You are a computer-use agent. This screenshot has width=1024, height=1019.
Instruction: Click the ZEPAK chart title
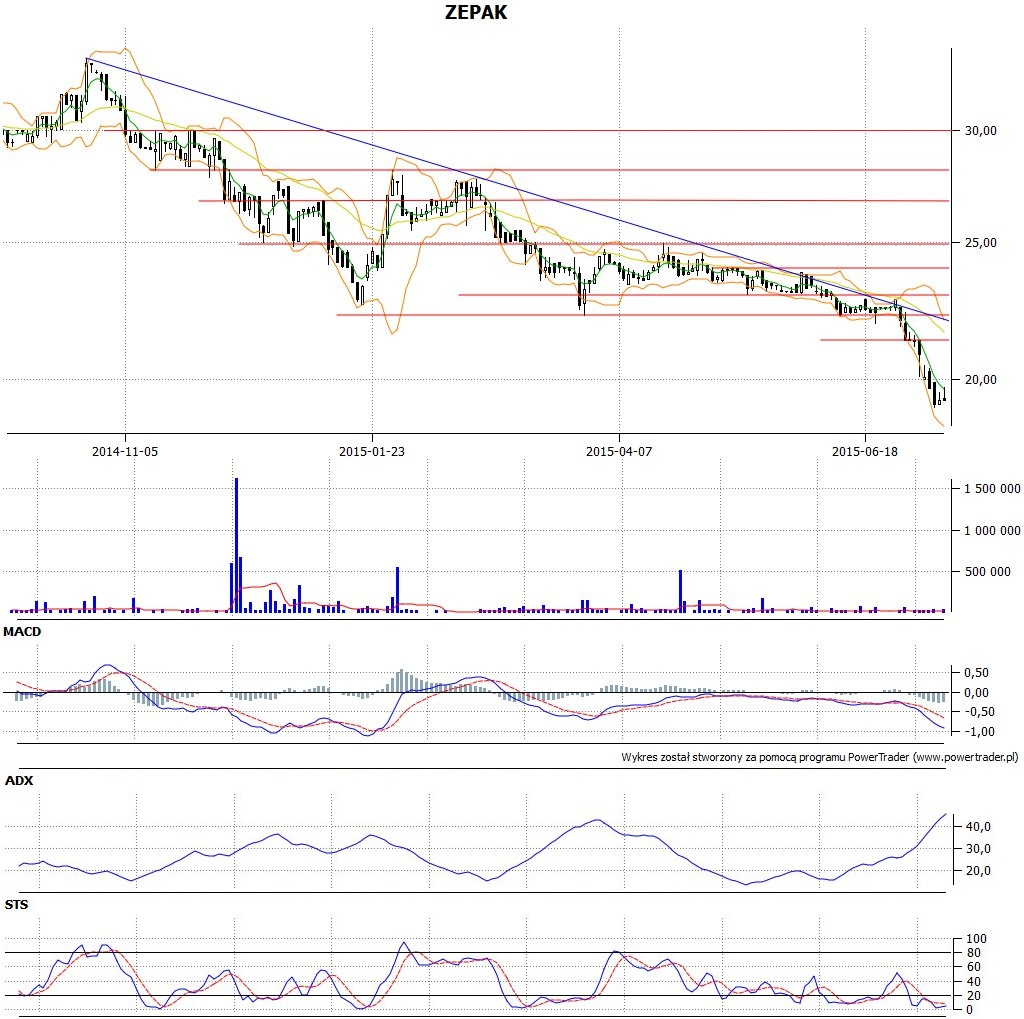pyautogui.click(x=475, y=12)
